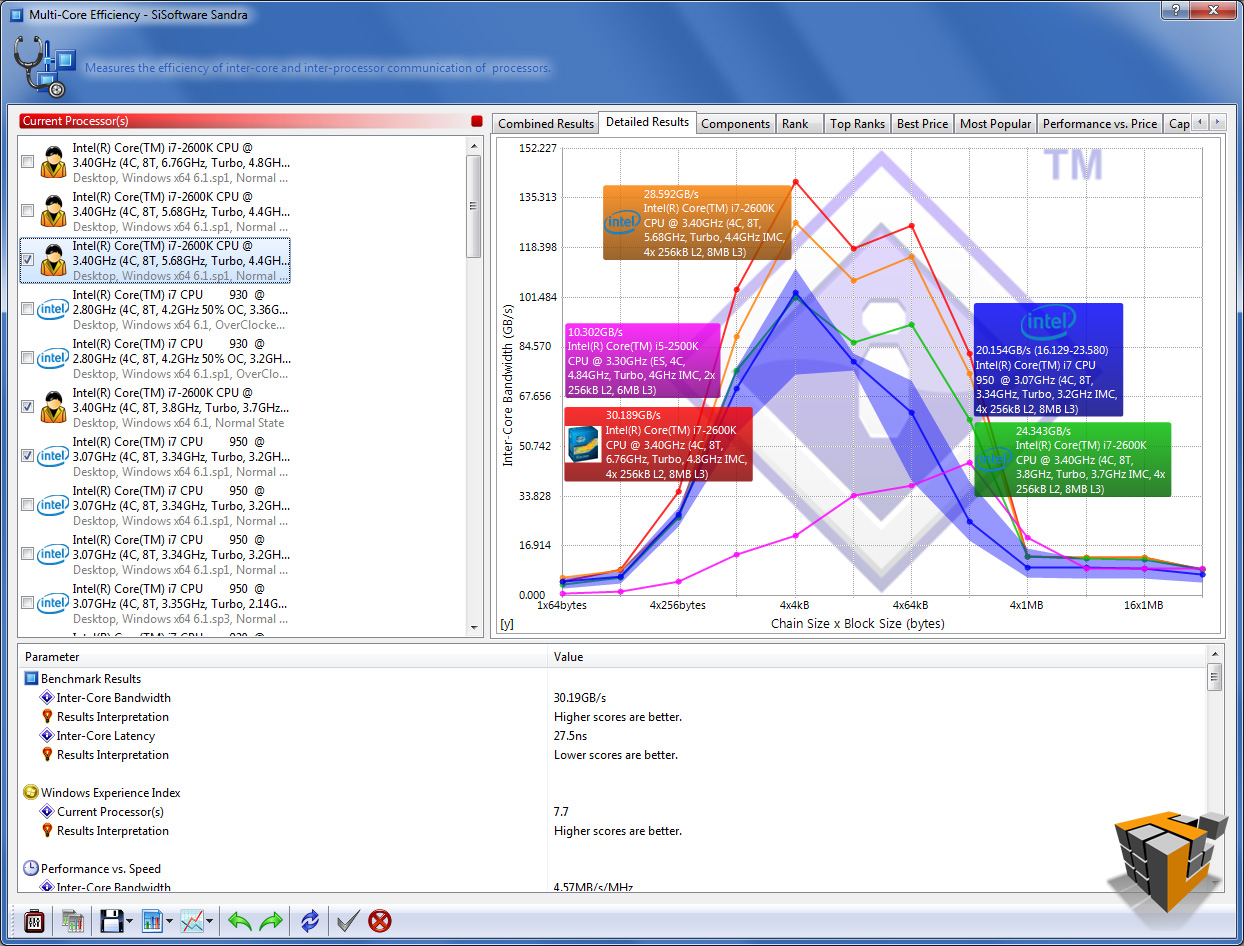Image resolution: width=1244 pixels, height=946 pixels.
Task: Click the results pane scroll-up arrow
Action: coord(1215,656)
